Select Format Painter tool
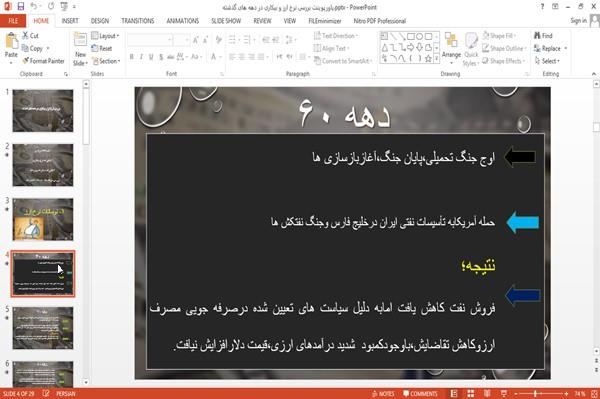 point(43,61)
